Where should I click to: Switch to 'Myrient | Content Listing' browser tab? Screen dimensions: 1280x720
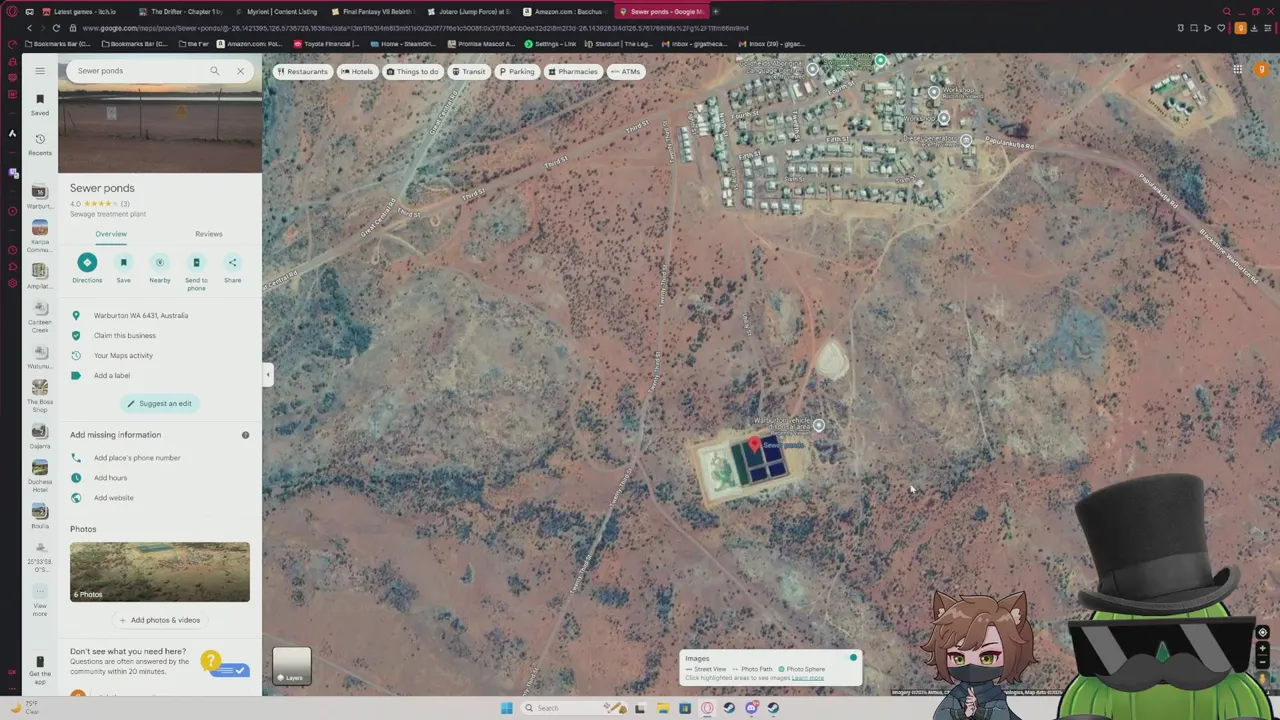pyautogui.click(x=277, y=12)
